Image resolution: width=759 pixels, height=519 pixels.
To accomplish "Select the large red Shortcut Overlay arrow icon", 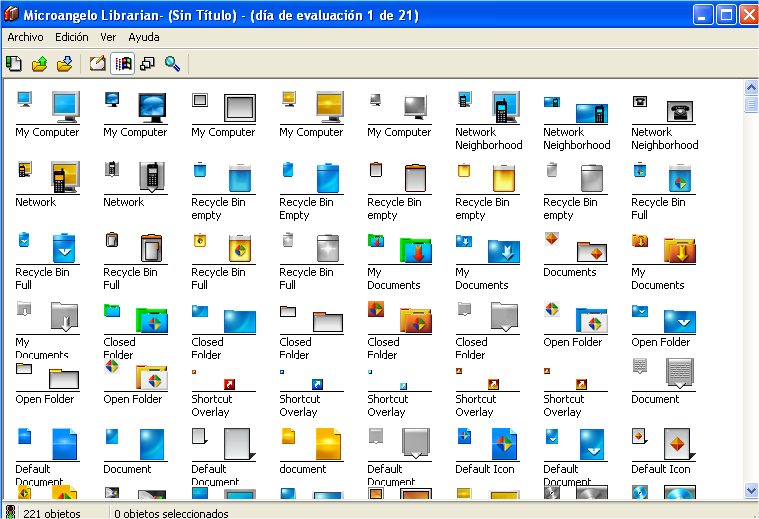I will (229, 384).
